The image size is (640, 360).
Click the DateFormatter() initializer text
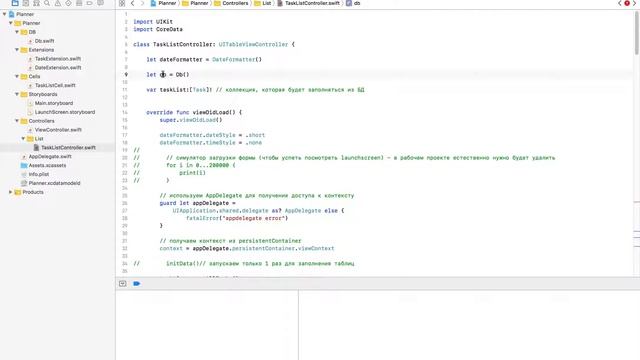pos(237,59)
